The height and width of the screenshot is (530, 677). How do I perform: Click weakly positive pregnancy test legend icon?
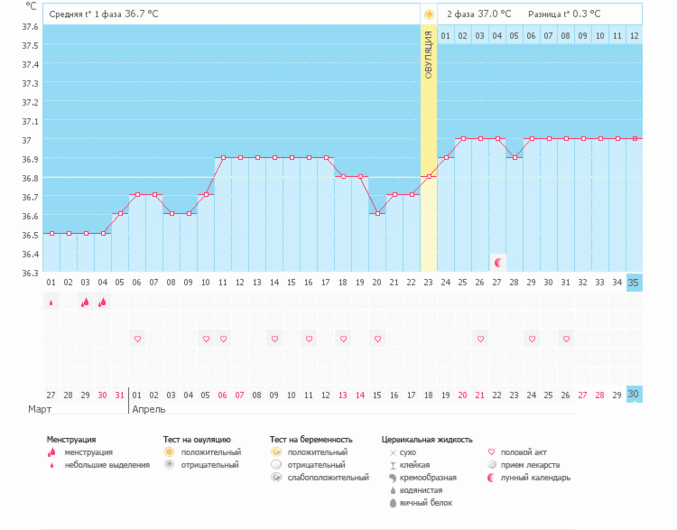pos(276,478)
